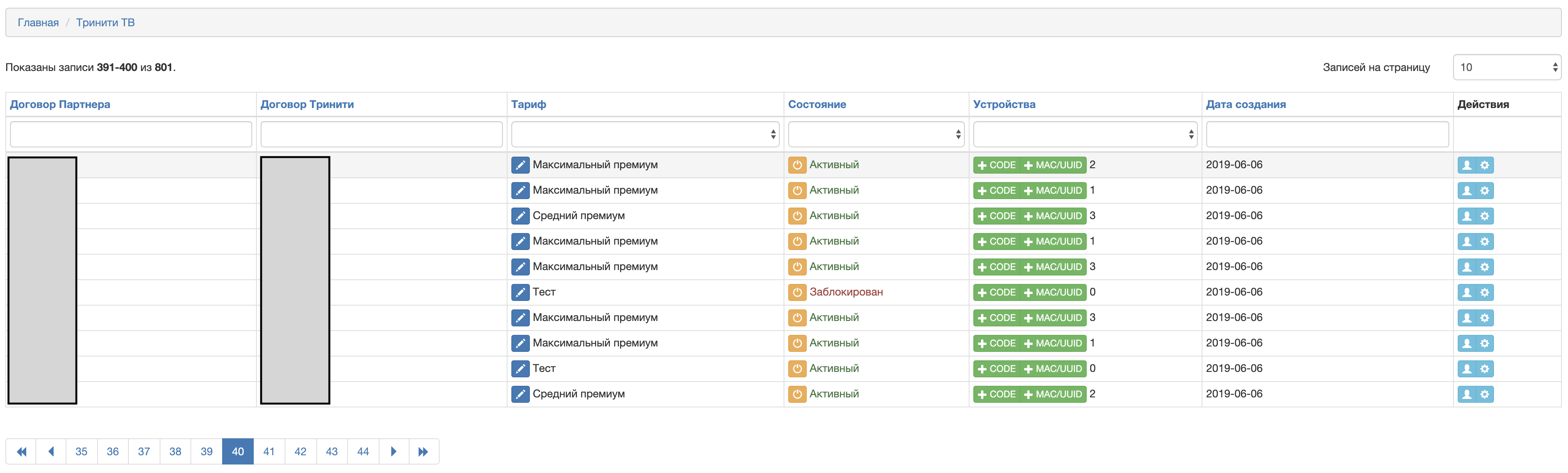Click edit pencil beside first Тест tariff
This screenshot has width=1568, height=473.
520,292
